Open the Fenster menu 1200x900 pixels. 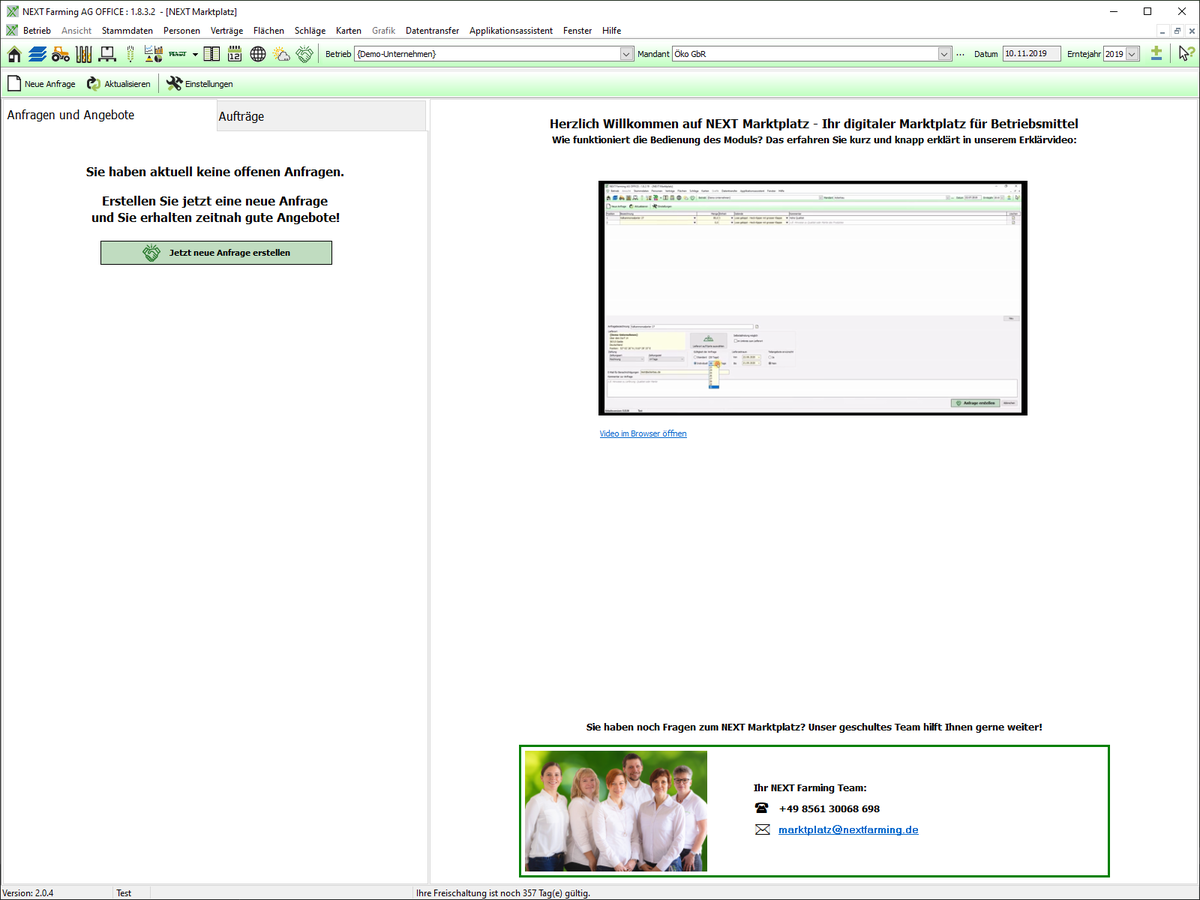pos(577,31)
